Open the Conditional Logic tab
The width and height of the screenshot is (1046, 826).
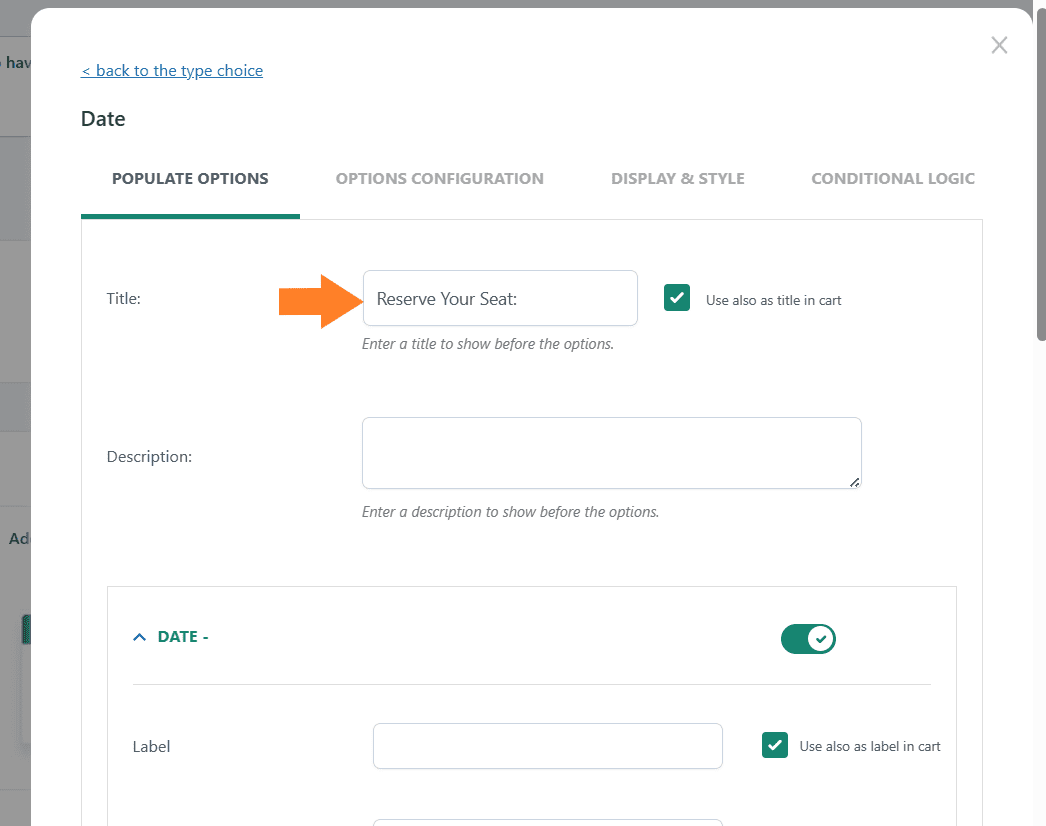point(893,179)
